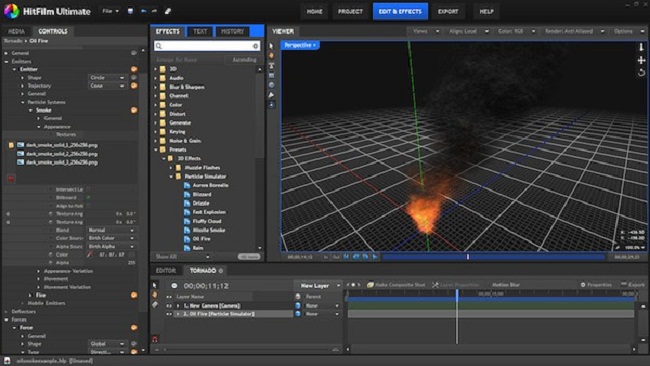Click the HitFilm Ultimate logo icon
This screenshot has height=366, width=650.
tap(11, 11)
